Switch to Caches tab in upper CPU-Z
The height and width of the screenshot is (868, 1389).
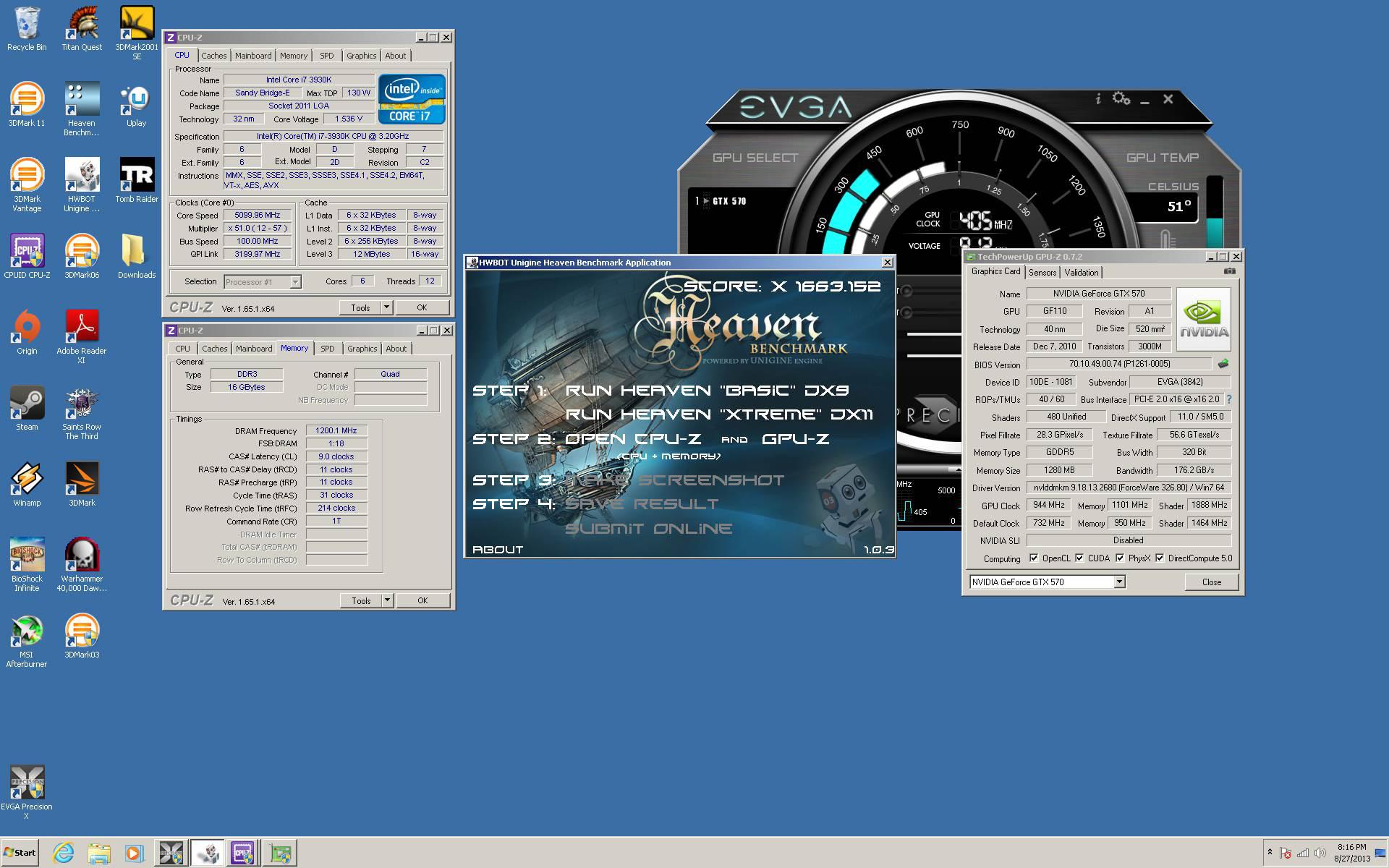pyautogui.click(x=214, y=56)
